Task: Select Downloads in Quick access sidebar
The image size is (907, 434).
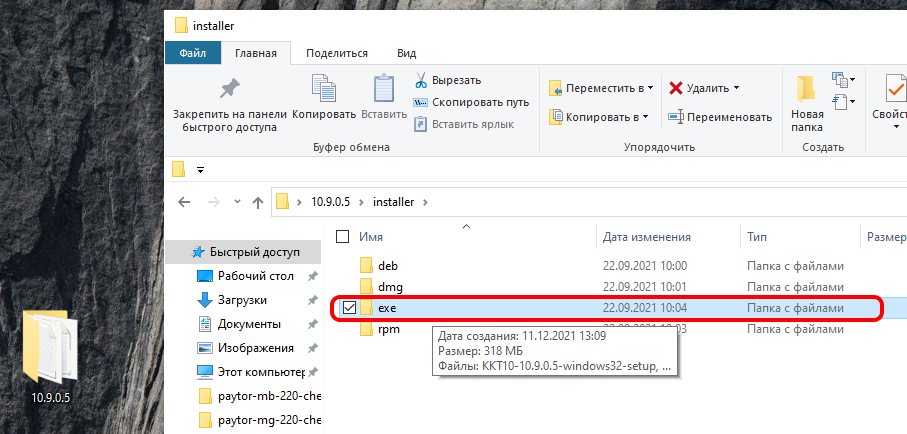Action: click(244, 300)
